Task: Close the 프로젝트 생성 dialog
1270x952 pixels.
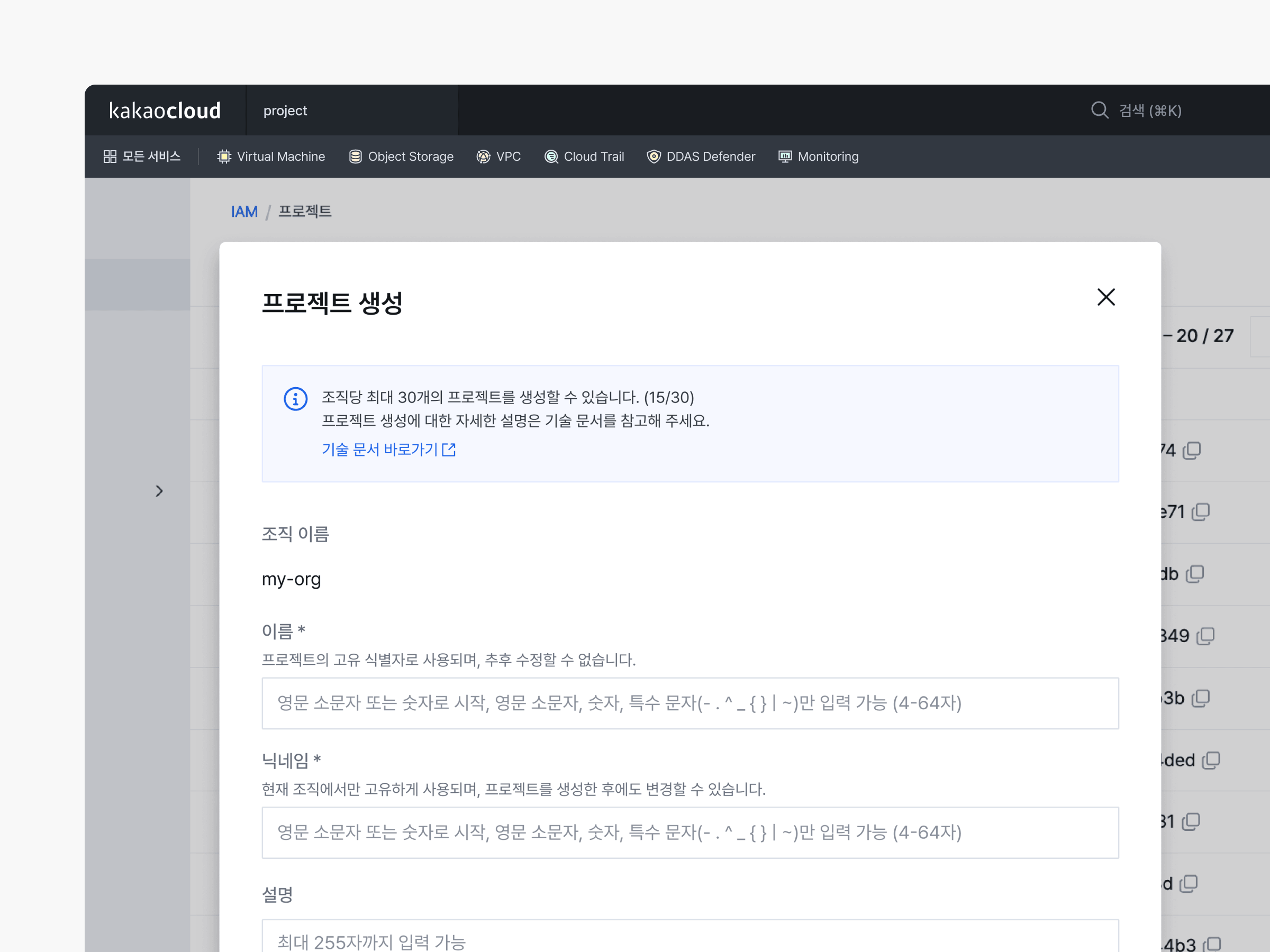Action: click(1106, 297)
